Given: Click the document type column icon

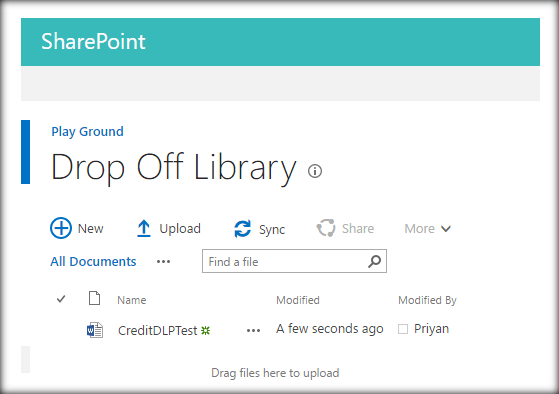Looking at the screenshot, I should pos(94,298).
